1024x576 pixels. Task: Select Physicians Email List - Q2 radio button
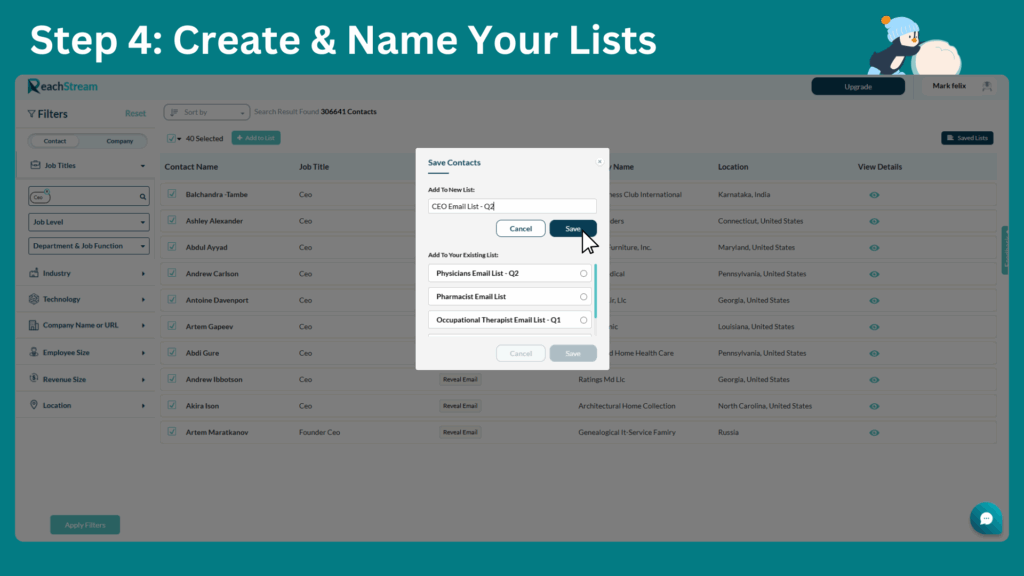583,273
